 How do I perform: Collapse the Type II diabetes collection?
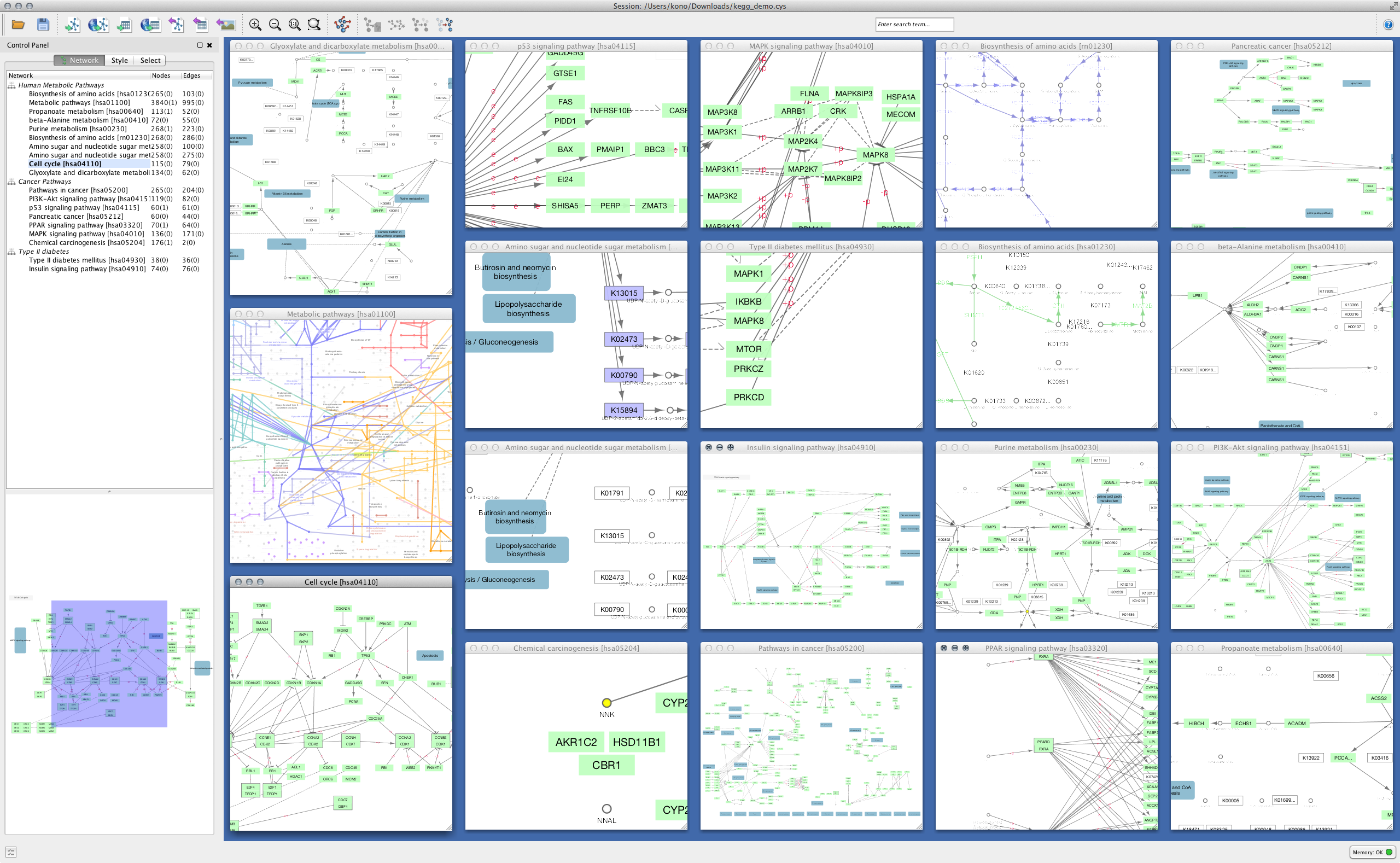pos(11,252)
